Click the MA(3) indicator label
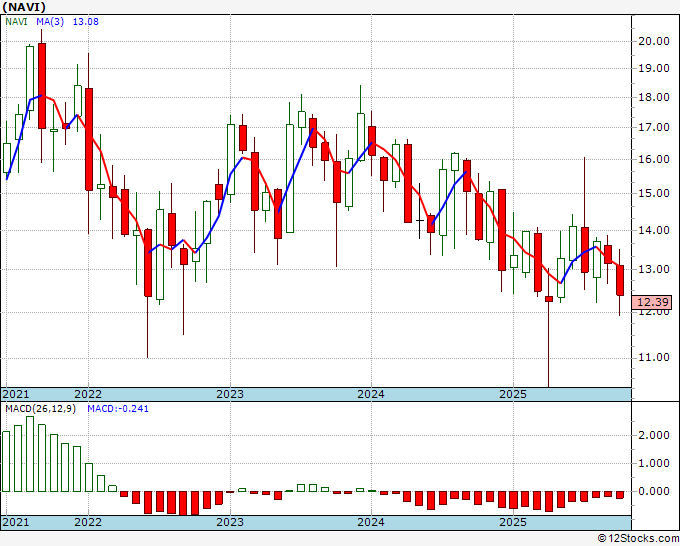680x546 pixels. click(x=50, y=21)
